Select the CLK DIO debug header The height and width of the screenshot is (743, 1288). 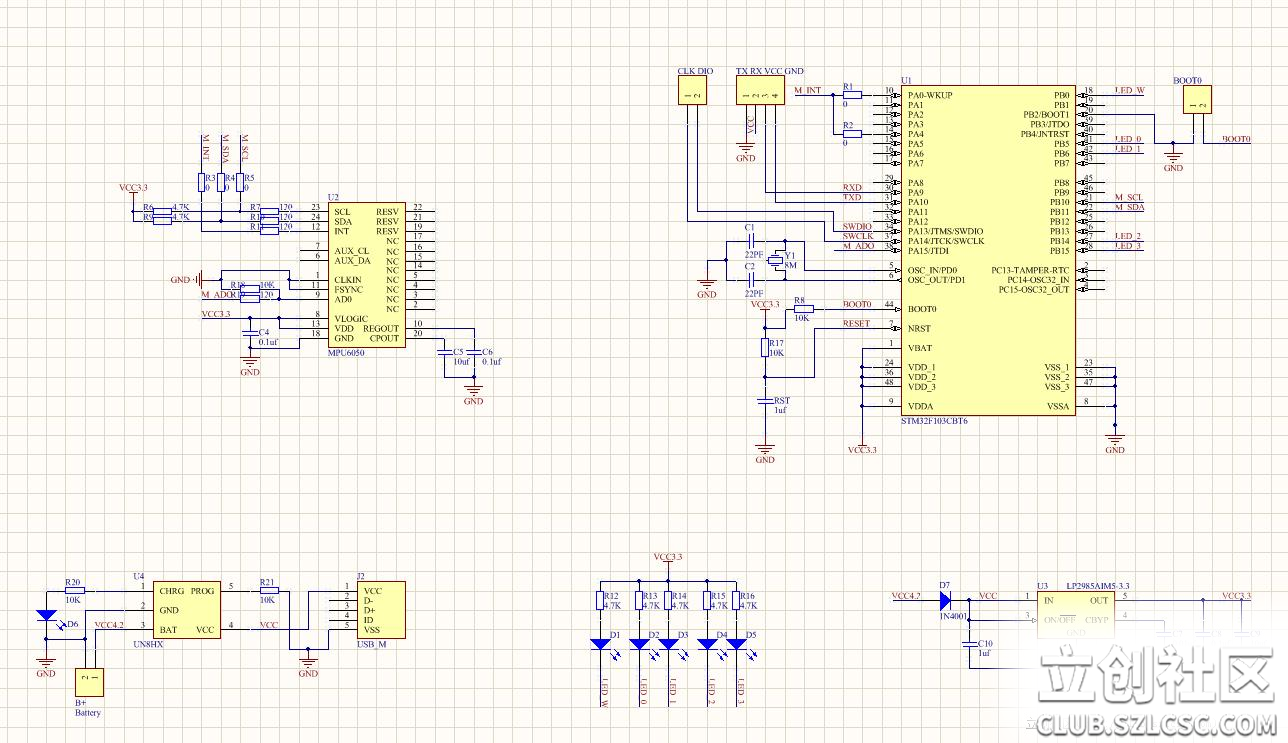coord(692,90)
